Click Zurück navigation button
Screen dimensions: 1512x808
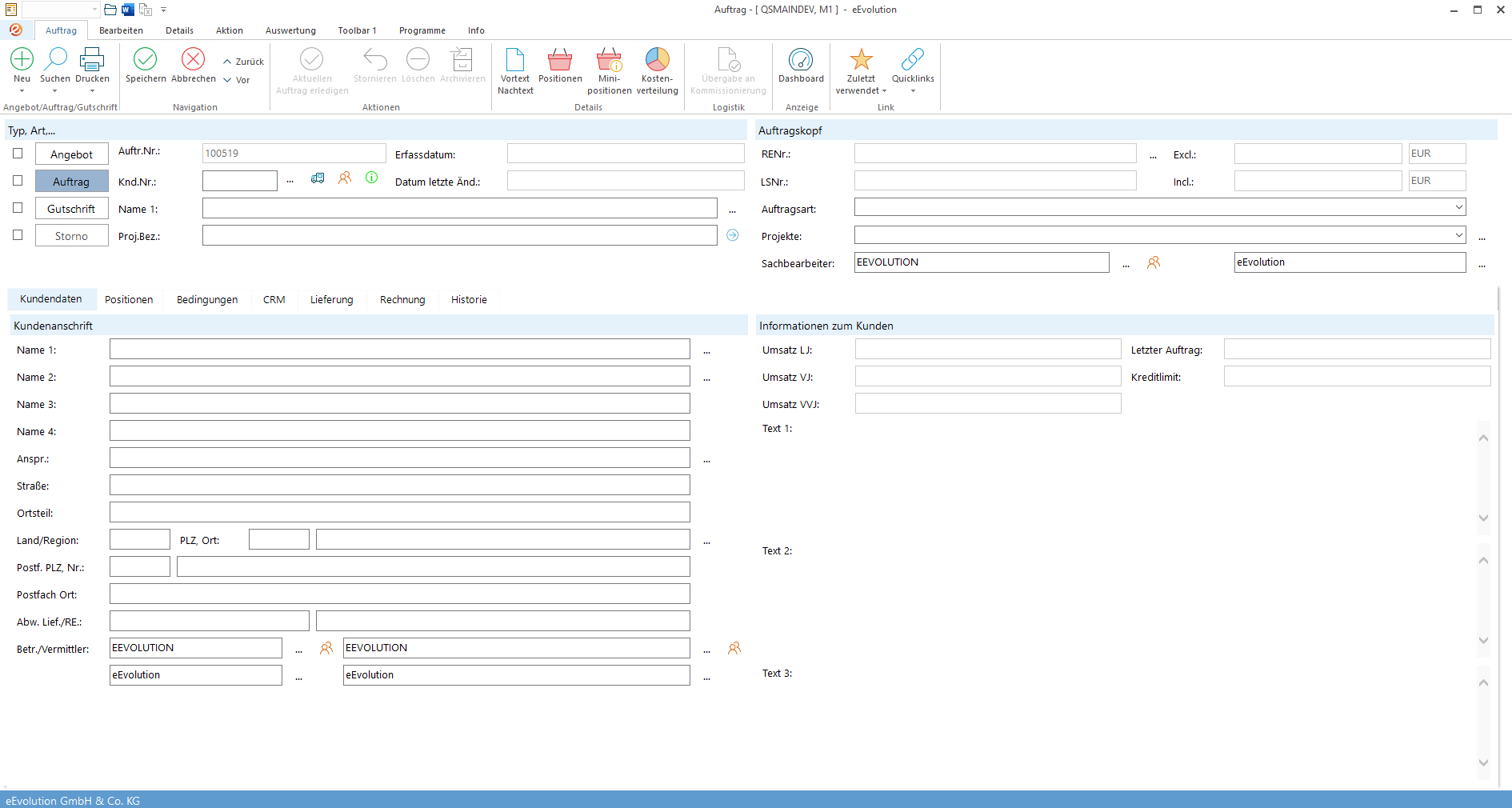click(x=243, y=62)
